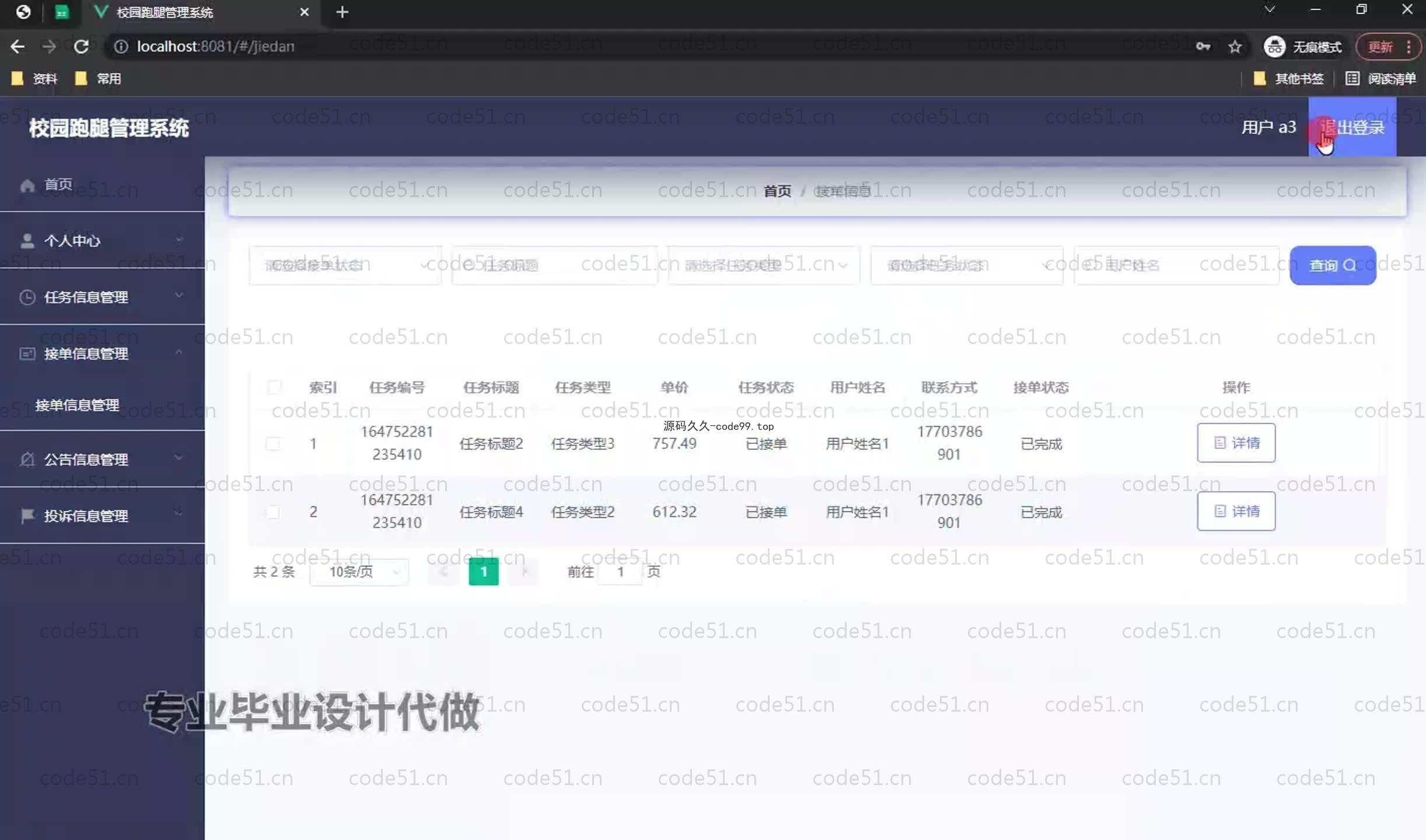Click the 个人中心 person icon
Screen dimensions: 1426x840
pyautogui.click(x=27, y=240)
